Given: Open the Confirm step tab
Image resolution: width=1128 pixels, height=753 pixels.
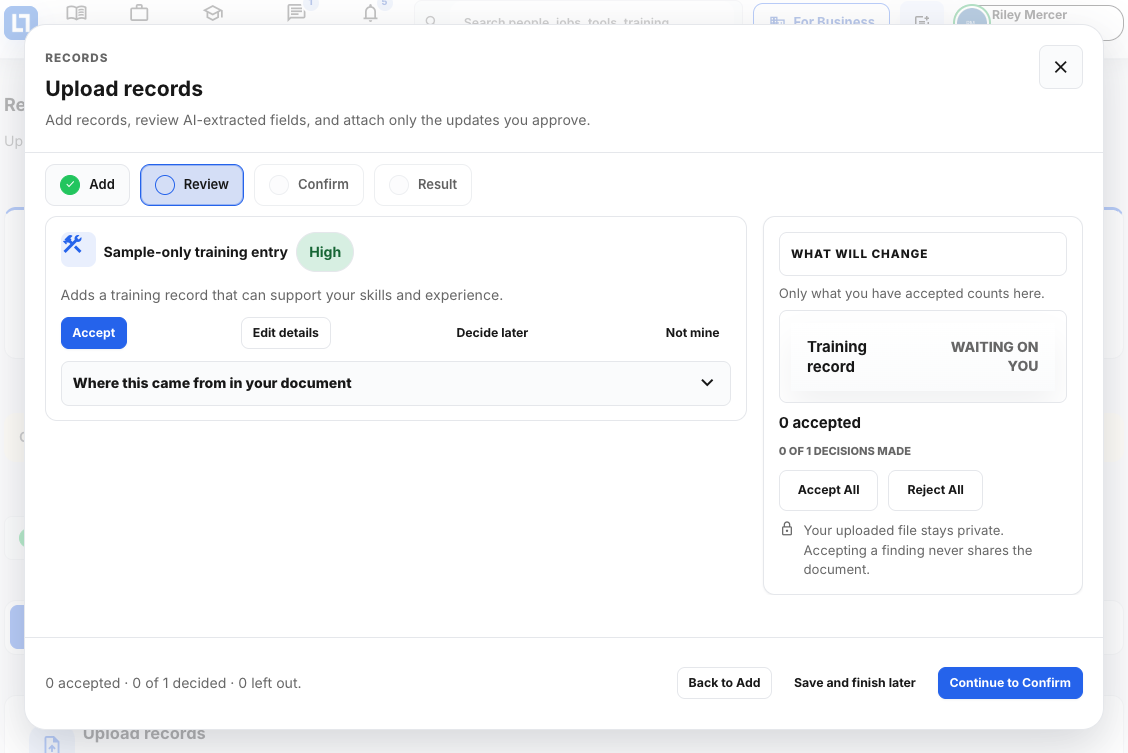Looking at the screenshot, I should pos(309,185).
